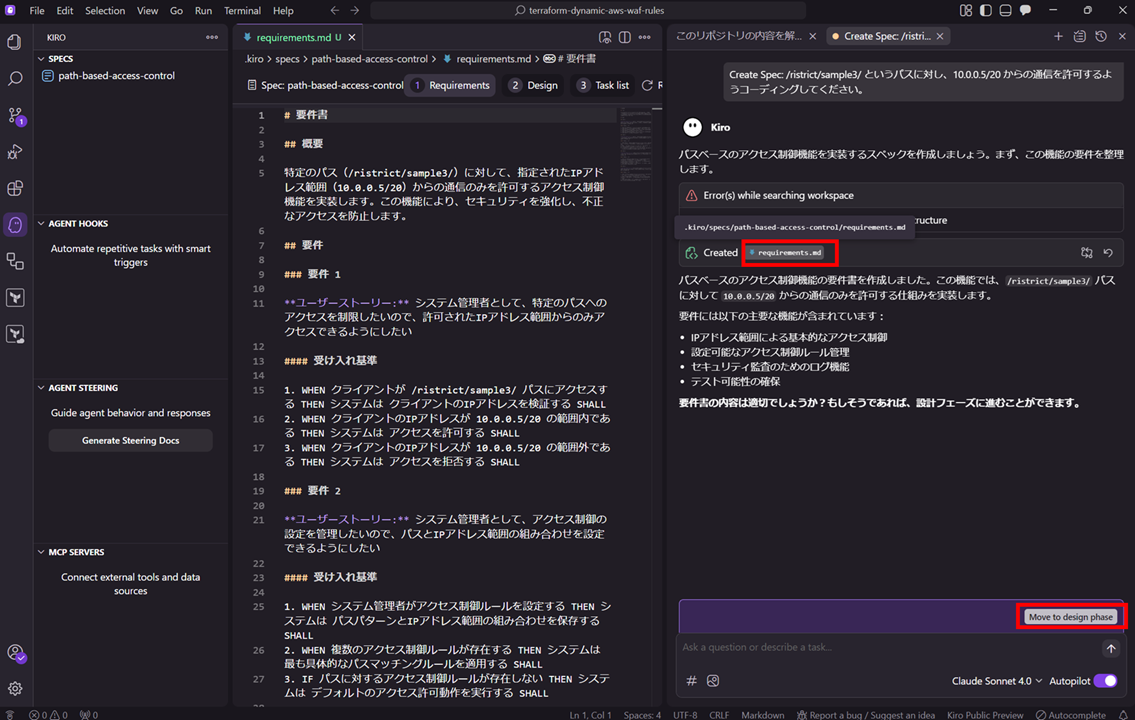The height and width of the screenshot is (720, 1135).
Task: Click the terraform-dynamic-aws-waf-rules search bar
Action: coord(588,11)
